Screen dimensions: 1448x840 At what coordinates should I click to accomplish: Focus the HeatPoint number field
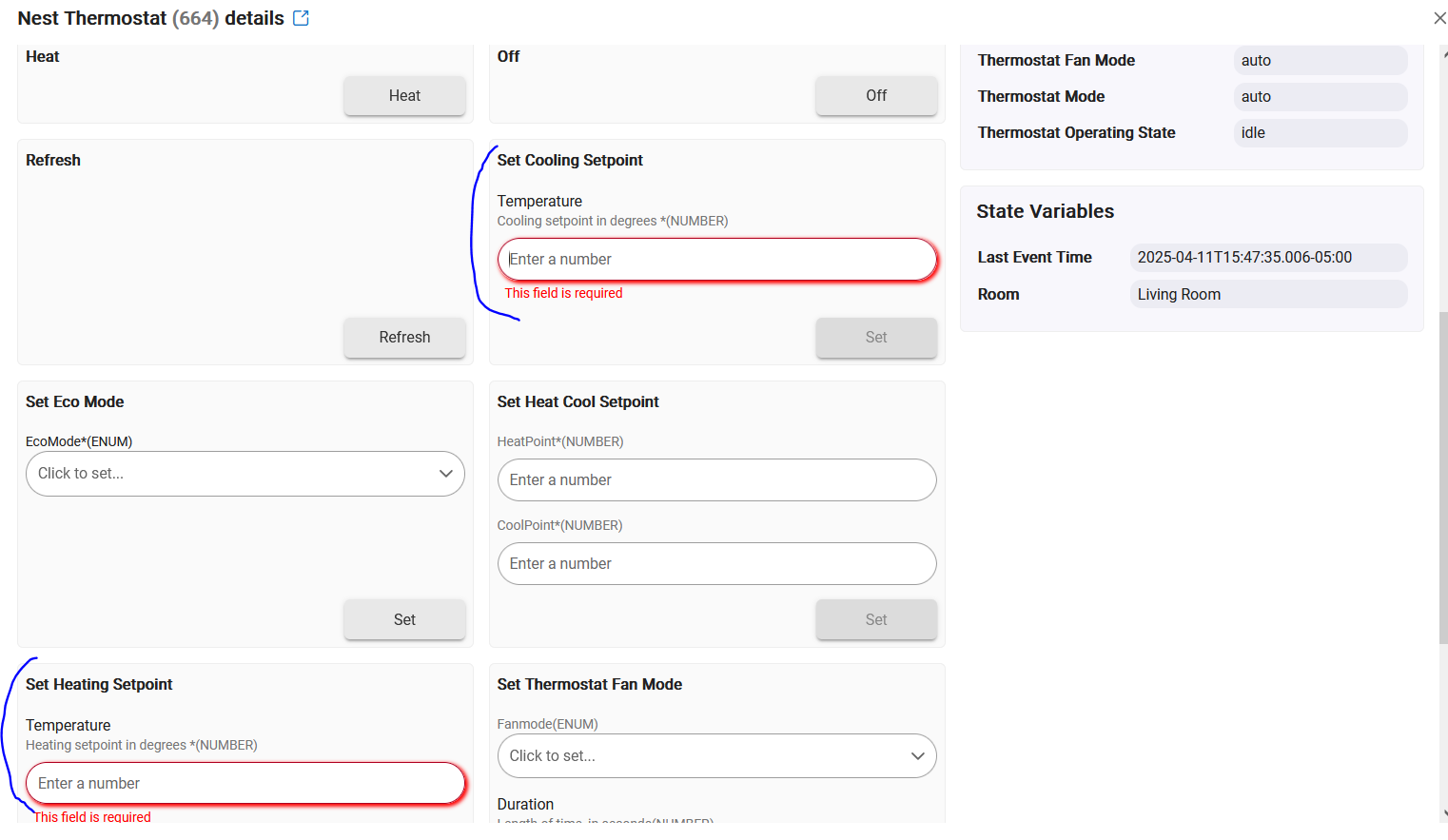coord(717,480)
